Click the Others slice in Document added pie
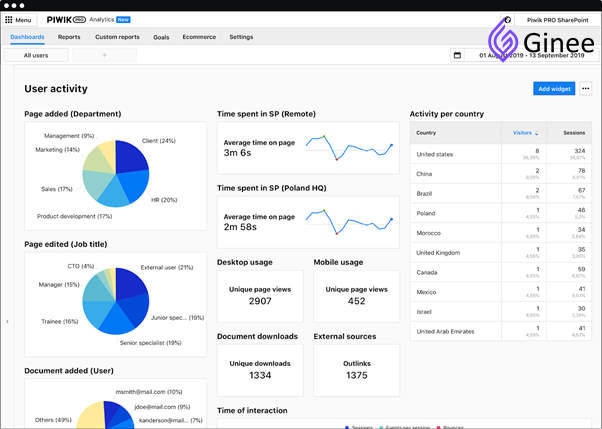This screenshot has height=429, width=602. 90,417
